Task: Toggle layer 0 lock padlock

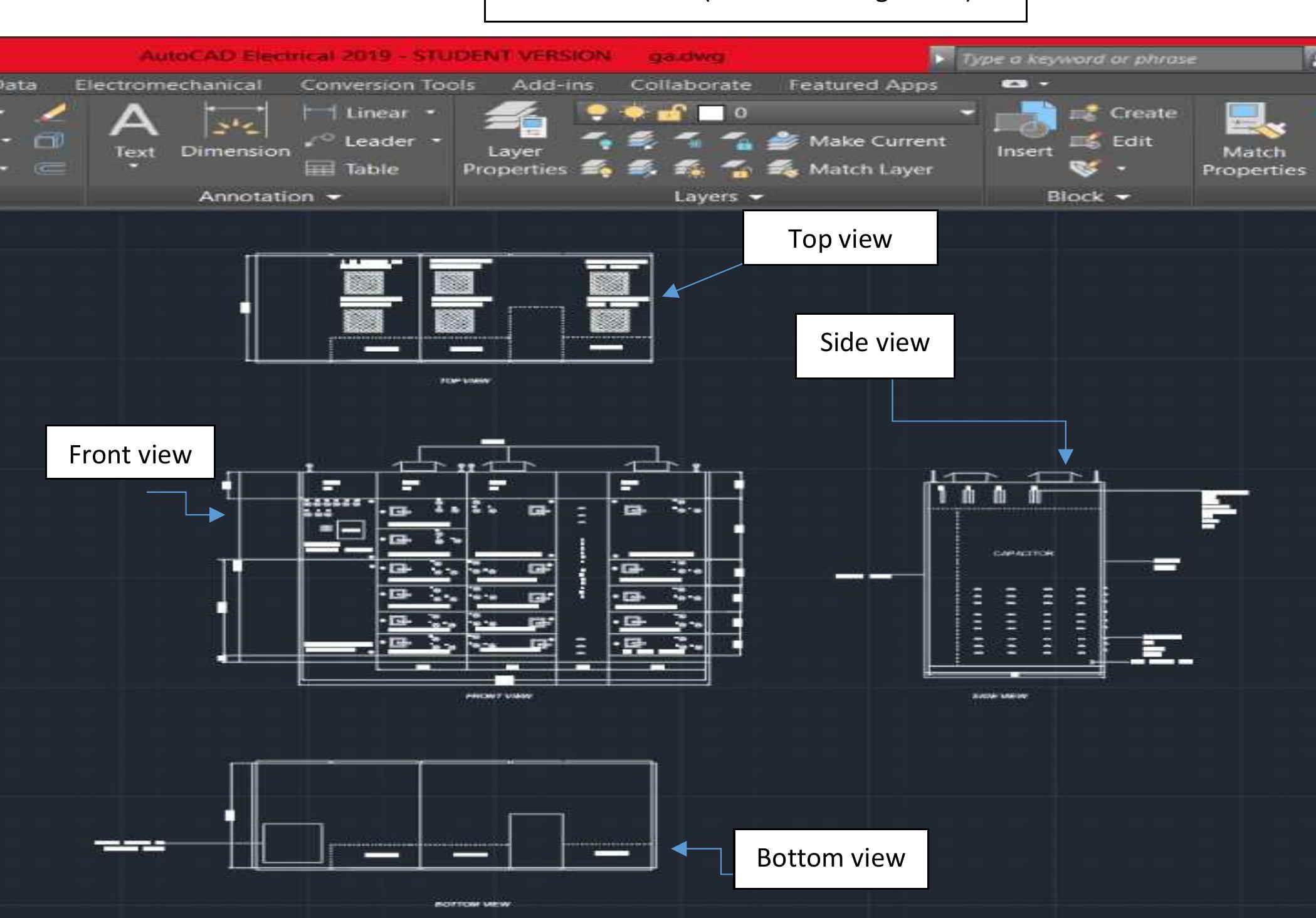Action: click(x=671, y=113)
